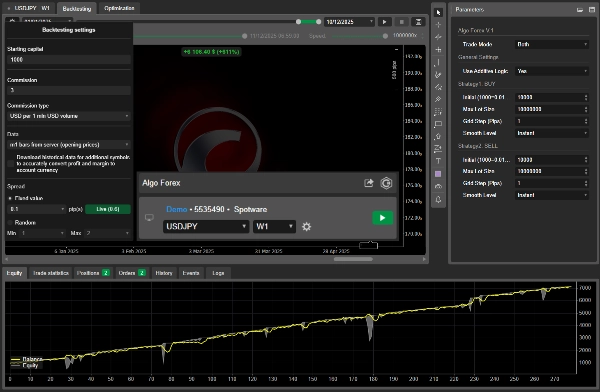
Task: Open the Data source dropdown
Action: click(x=69, y=145)
